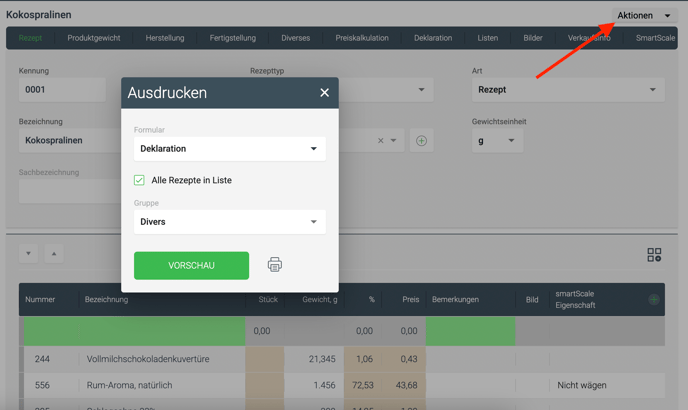Expand the Gruppe dropdown showing Divers
Image resolution: width=688 pixels, height=410 pixels.
[230, 222]
